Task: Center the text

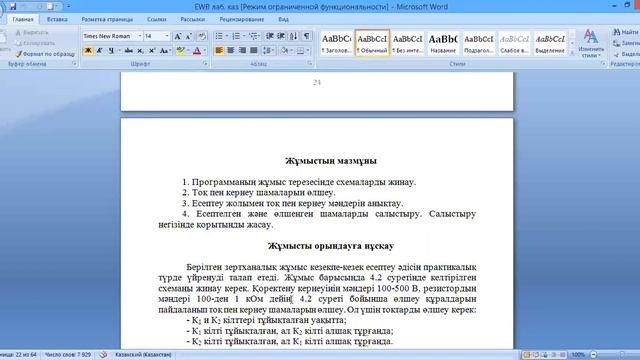Action: 231,51
